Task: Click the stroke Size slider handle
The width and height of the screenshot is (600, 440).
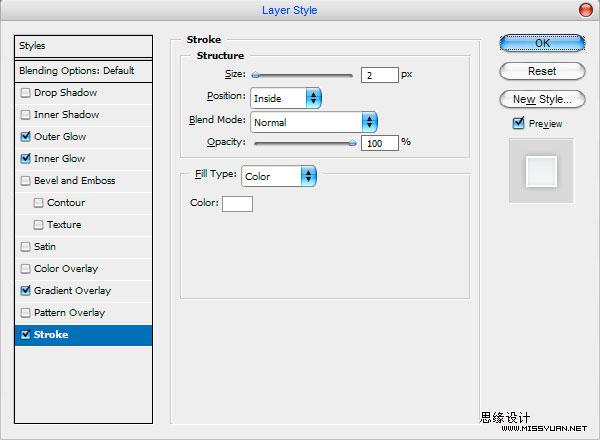Action: 256,75
